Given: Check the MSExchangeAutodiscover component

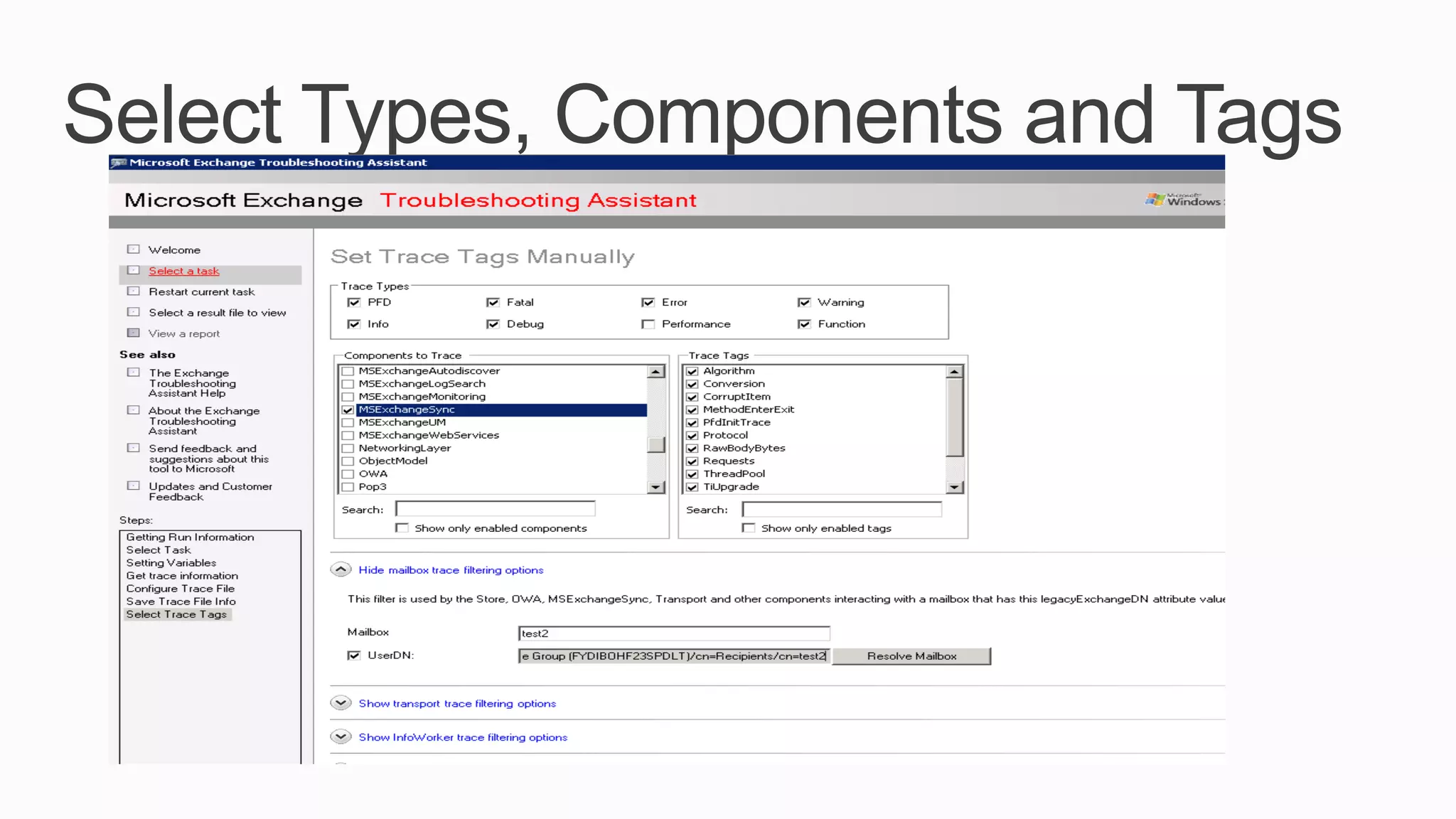Looking at the screenshot, I should point(348,371).
